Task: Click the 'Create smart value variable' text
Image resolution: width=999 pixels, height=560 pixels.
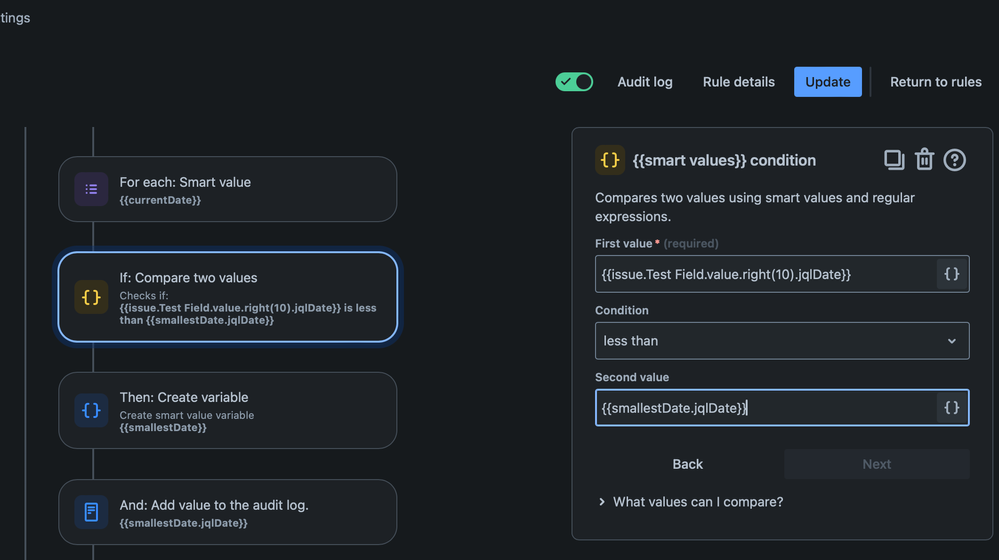Action: click(187, 415)
